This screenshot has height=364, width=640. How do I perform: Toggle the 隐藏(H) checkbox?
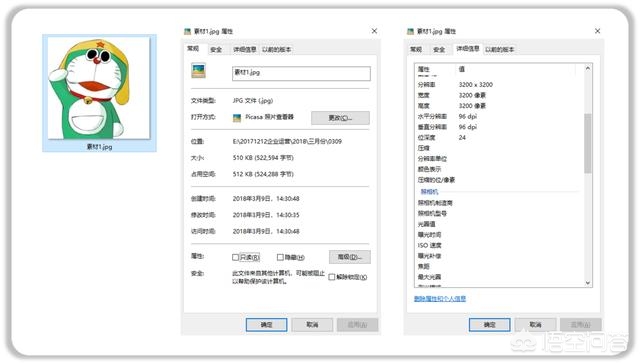(280, 257)
